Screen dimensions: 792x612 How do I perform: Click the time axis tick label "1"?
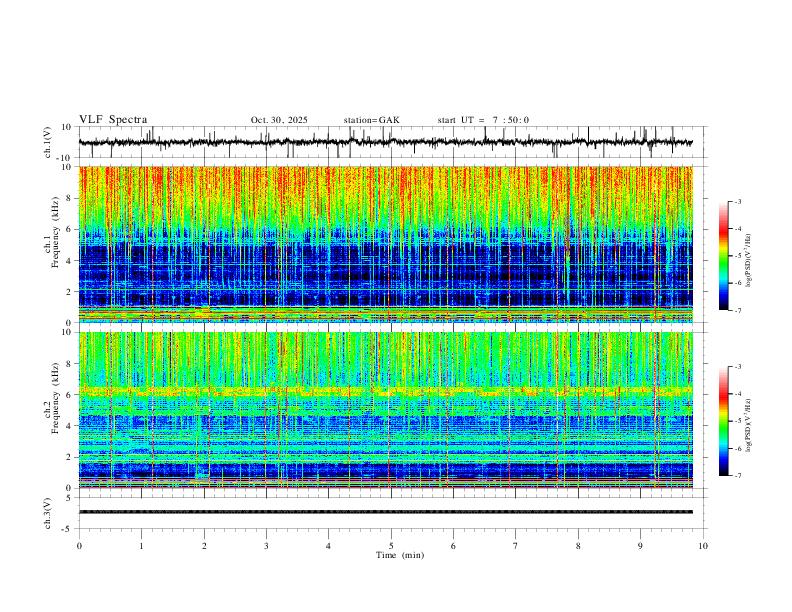click(x=141, y=546)
